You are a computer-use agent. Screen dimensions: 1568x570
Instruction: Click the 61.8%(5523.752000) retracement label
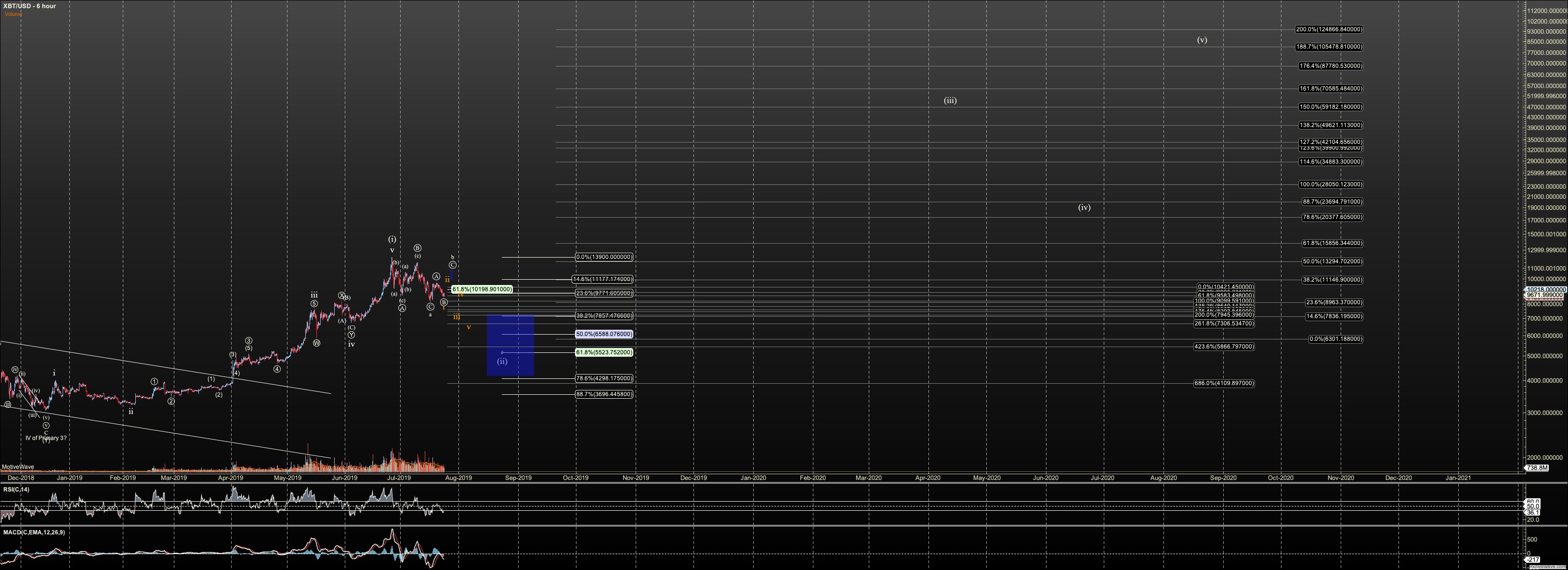click(x=604, y=352)
